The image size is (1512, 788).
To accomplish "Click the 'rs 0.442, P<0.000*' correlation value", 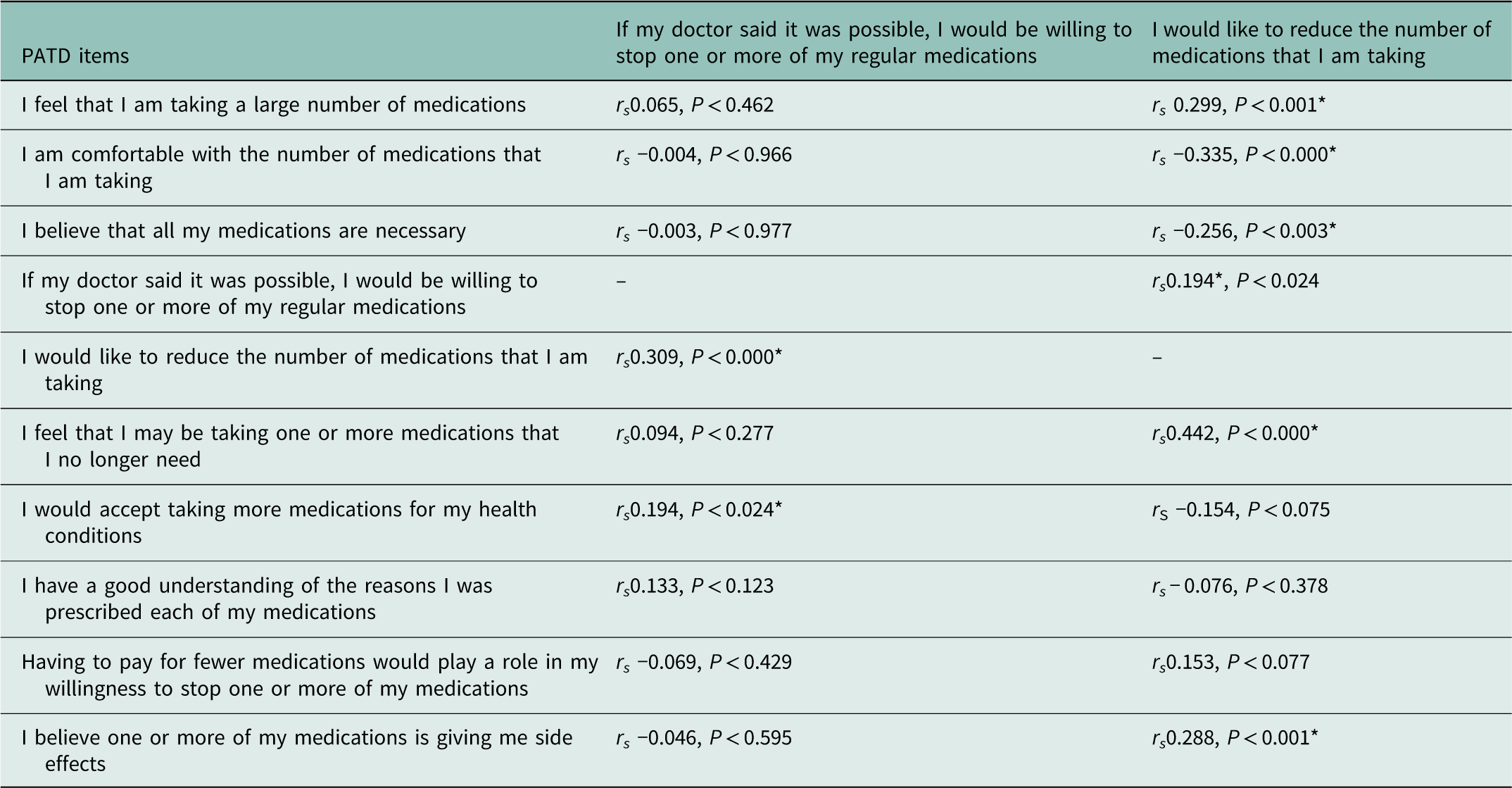I will click(x=1235, y=433).
